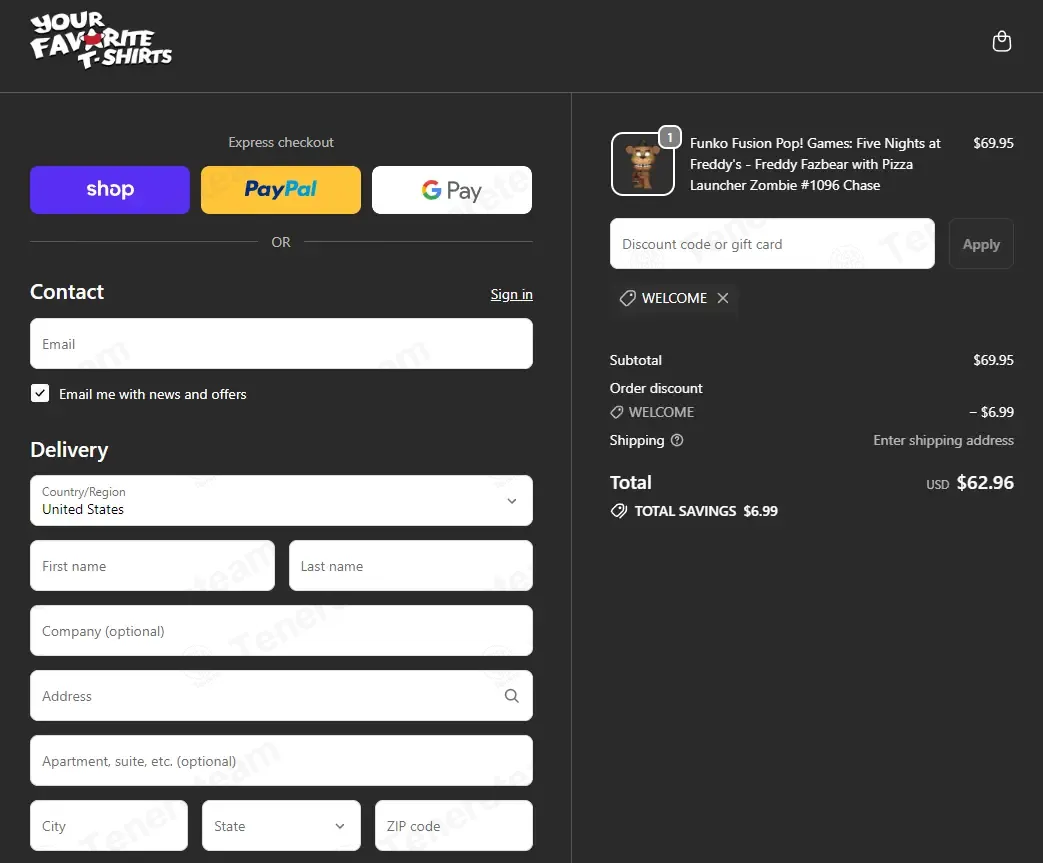This screenshot has height=863, width=1043.
Task: Click the Apartment, suite, etc. field
Action: coord(281,761)
